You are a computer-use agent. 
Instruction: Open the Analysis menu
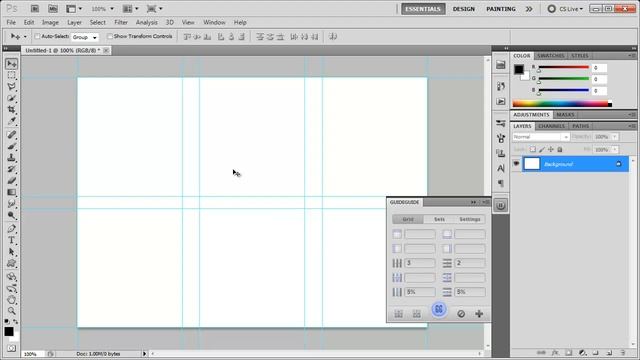coord(147,22)
